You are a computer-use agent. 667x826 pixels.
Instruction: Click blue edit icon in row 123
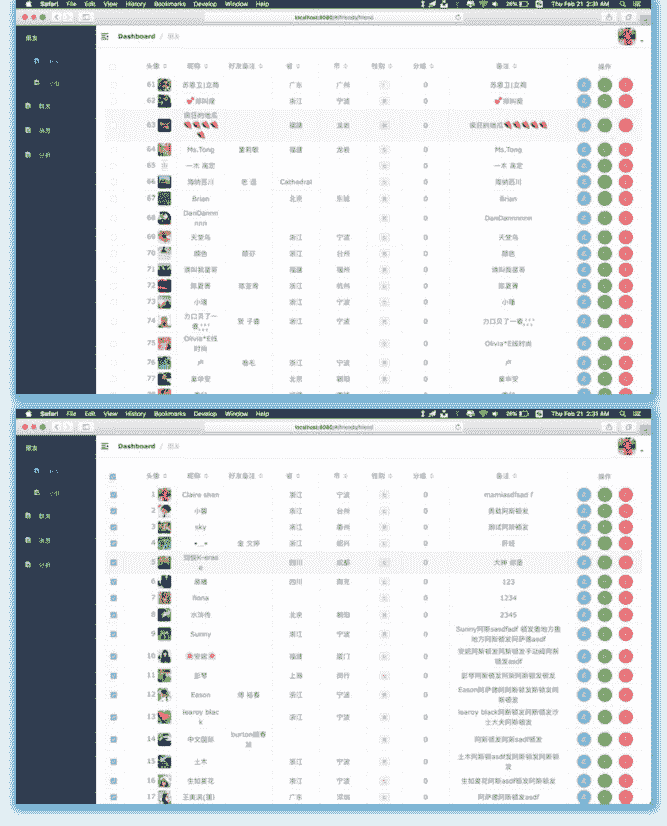[584, 581]
